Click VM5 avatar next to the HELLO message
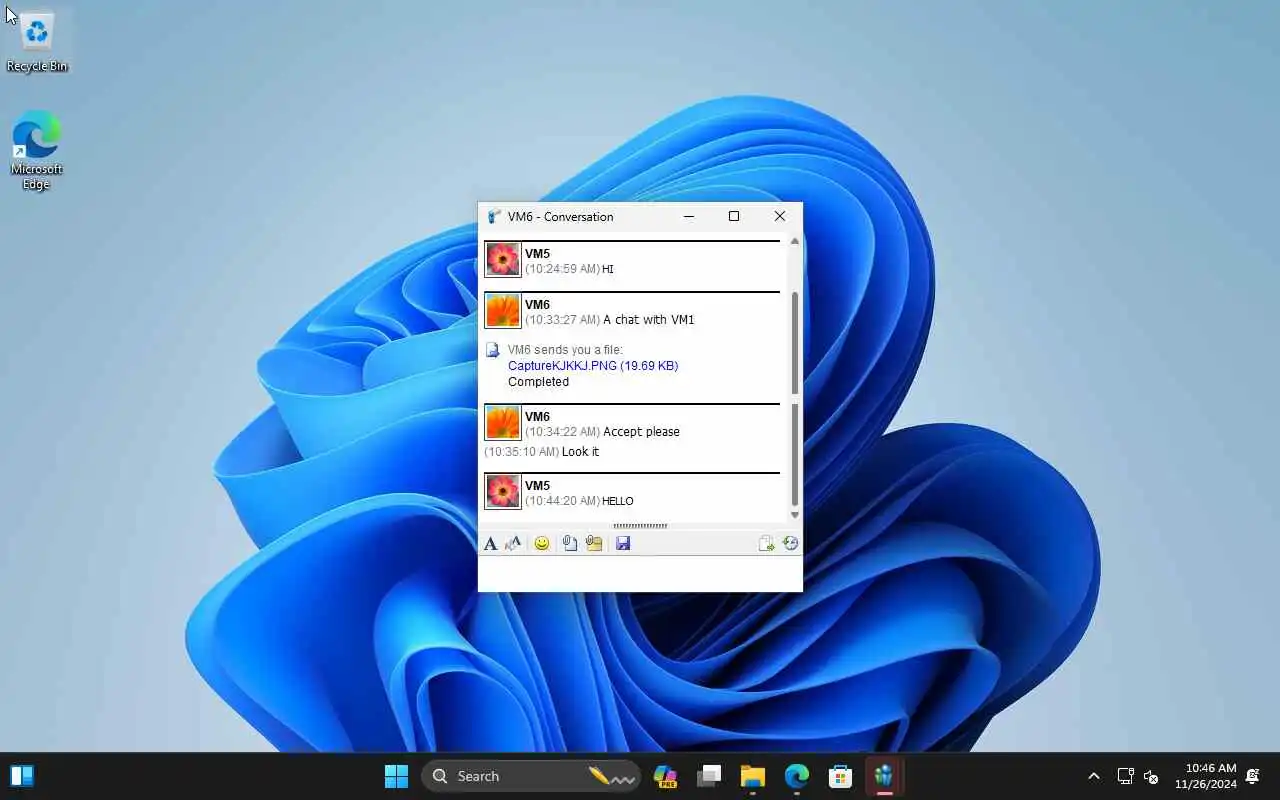 point(503,491)
